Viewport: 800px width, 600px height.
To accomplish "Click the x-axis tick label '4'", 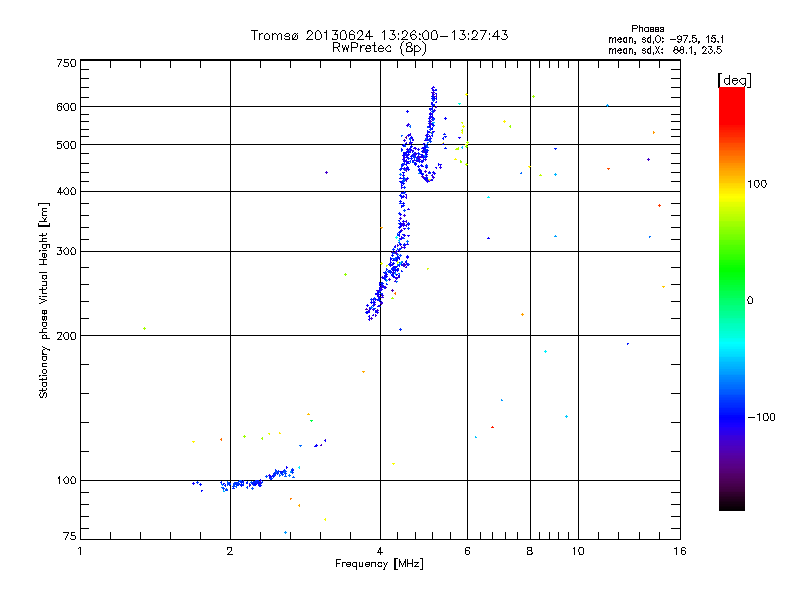I will (380, 551).
